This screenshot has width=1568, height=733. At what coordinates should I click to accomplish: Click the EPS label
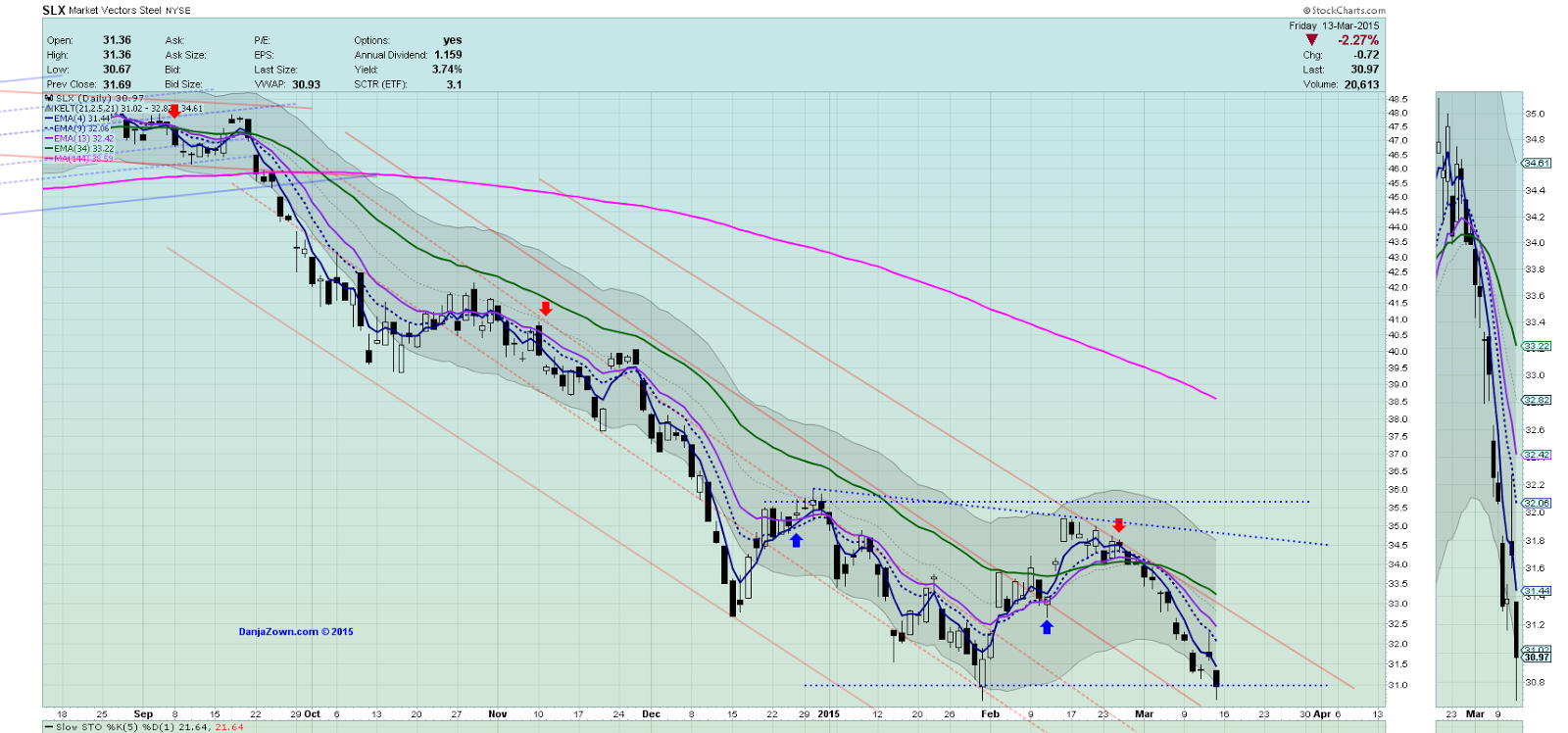pos(264,55)
